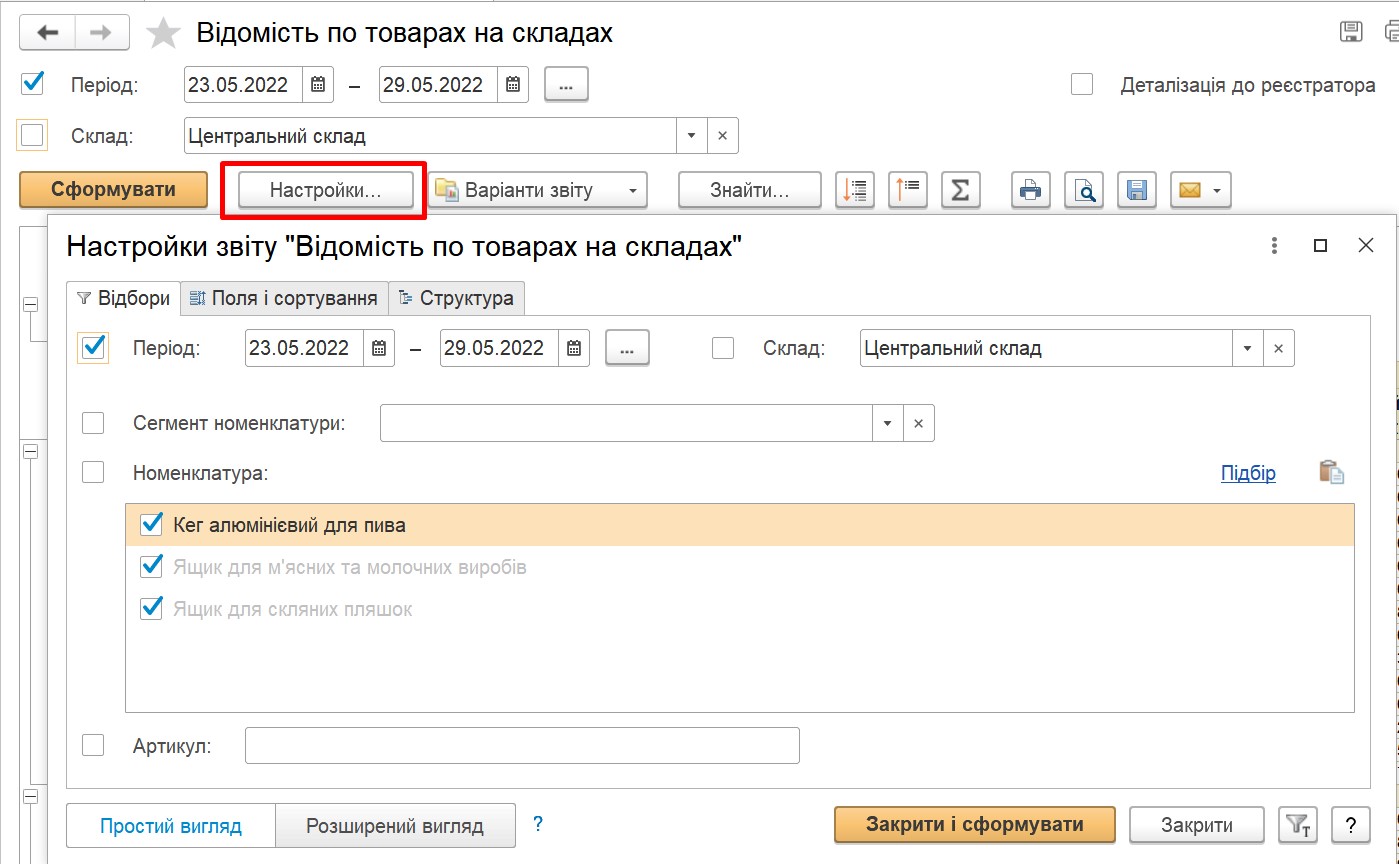Image resolution: width=1399 pixels, height=864 pixels.
Task: Paste nomenclature list from clipboard icon
Action: pyautogui.click(x=1331, y=472)
